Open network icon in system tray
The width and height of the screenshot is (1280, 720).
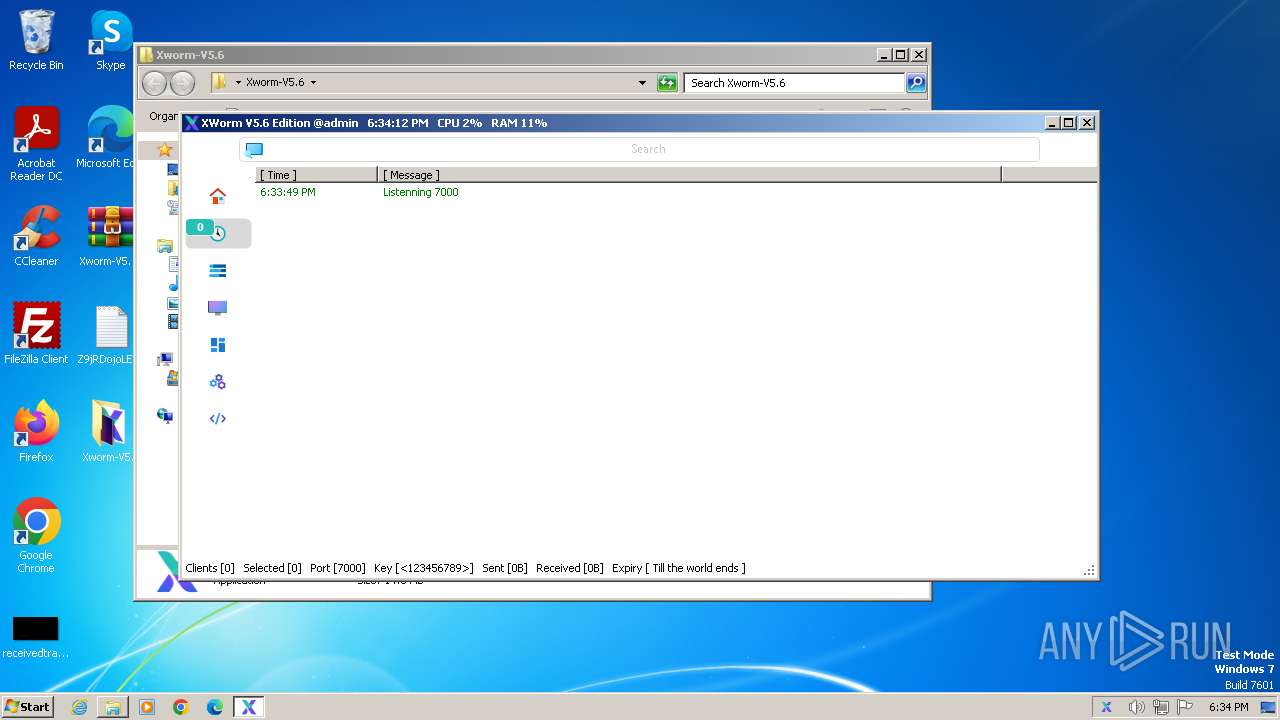click(x=1161, y=707)
